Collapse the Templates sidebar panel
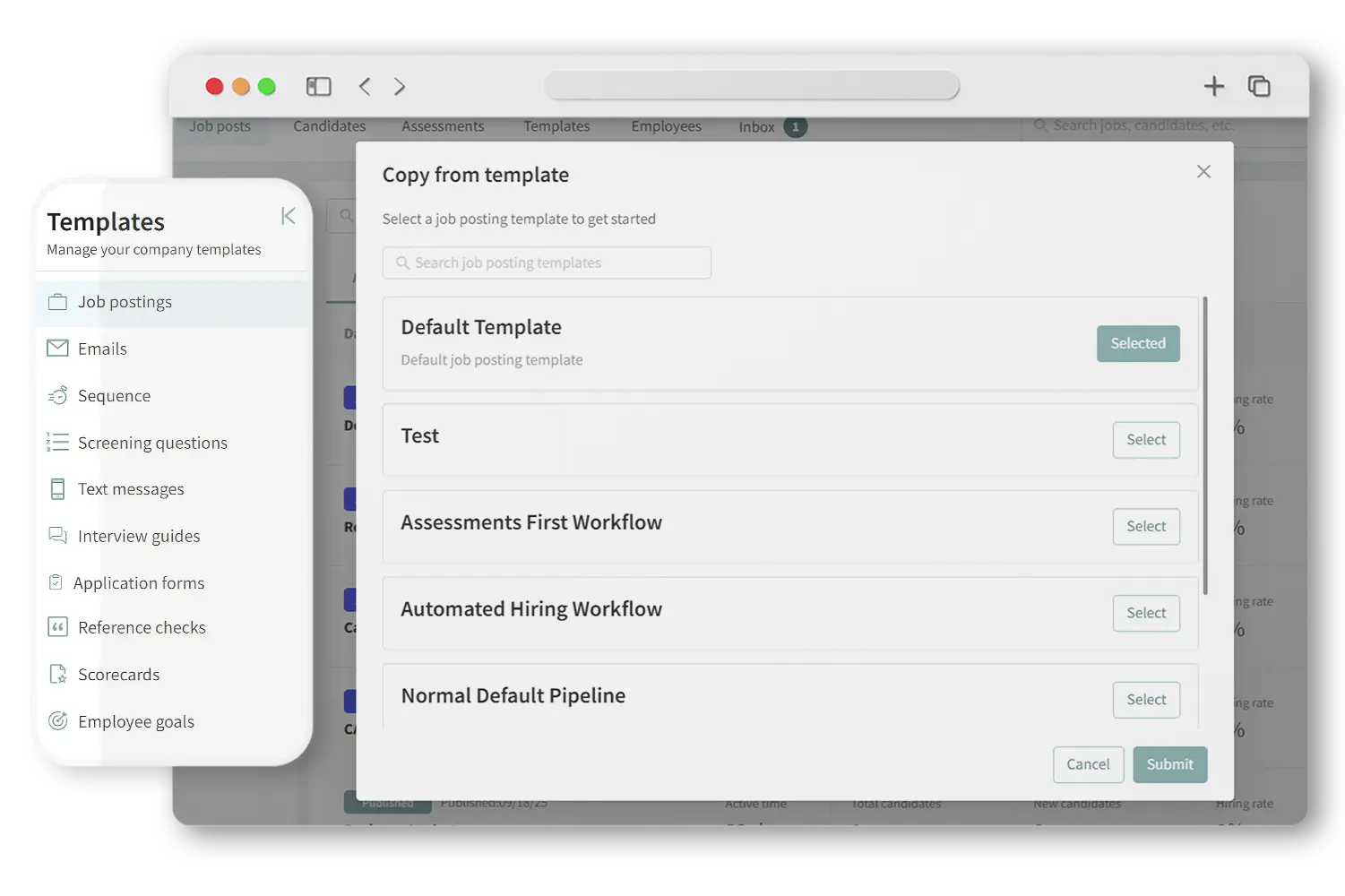 288,216
